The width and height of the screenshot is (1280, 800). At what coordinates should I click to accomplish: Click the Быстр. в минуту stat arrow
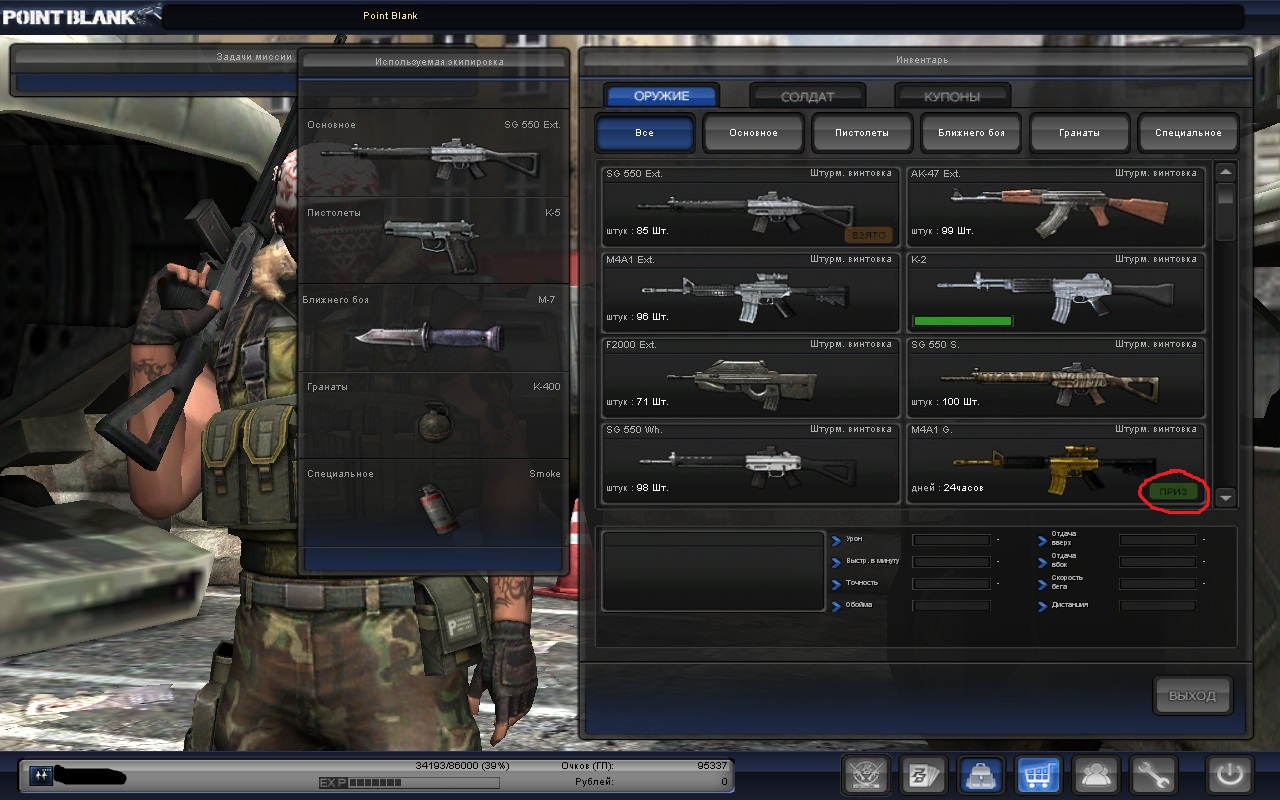836,562
